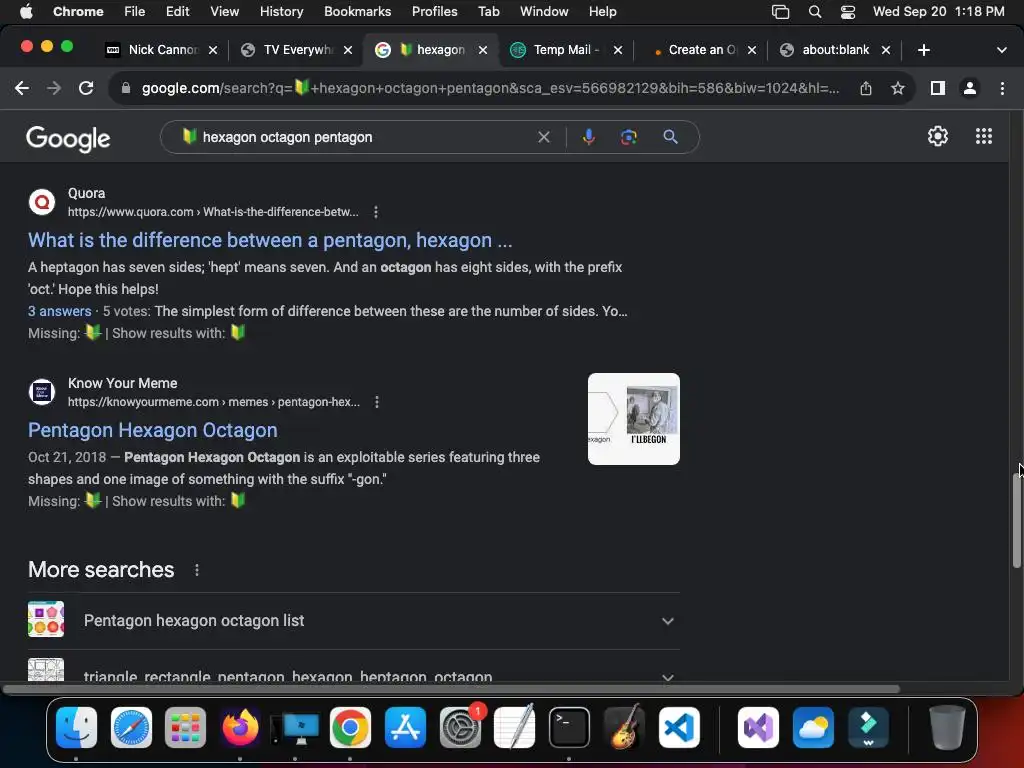Open the 3 answers link
The height and width of the screenshot is (768, 1024).
[x=59, y=312]
